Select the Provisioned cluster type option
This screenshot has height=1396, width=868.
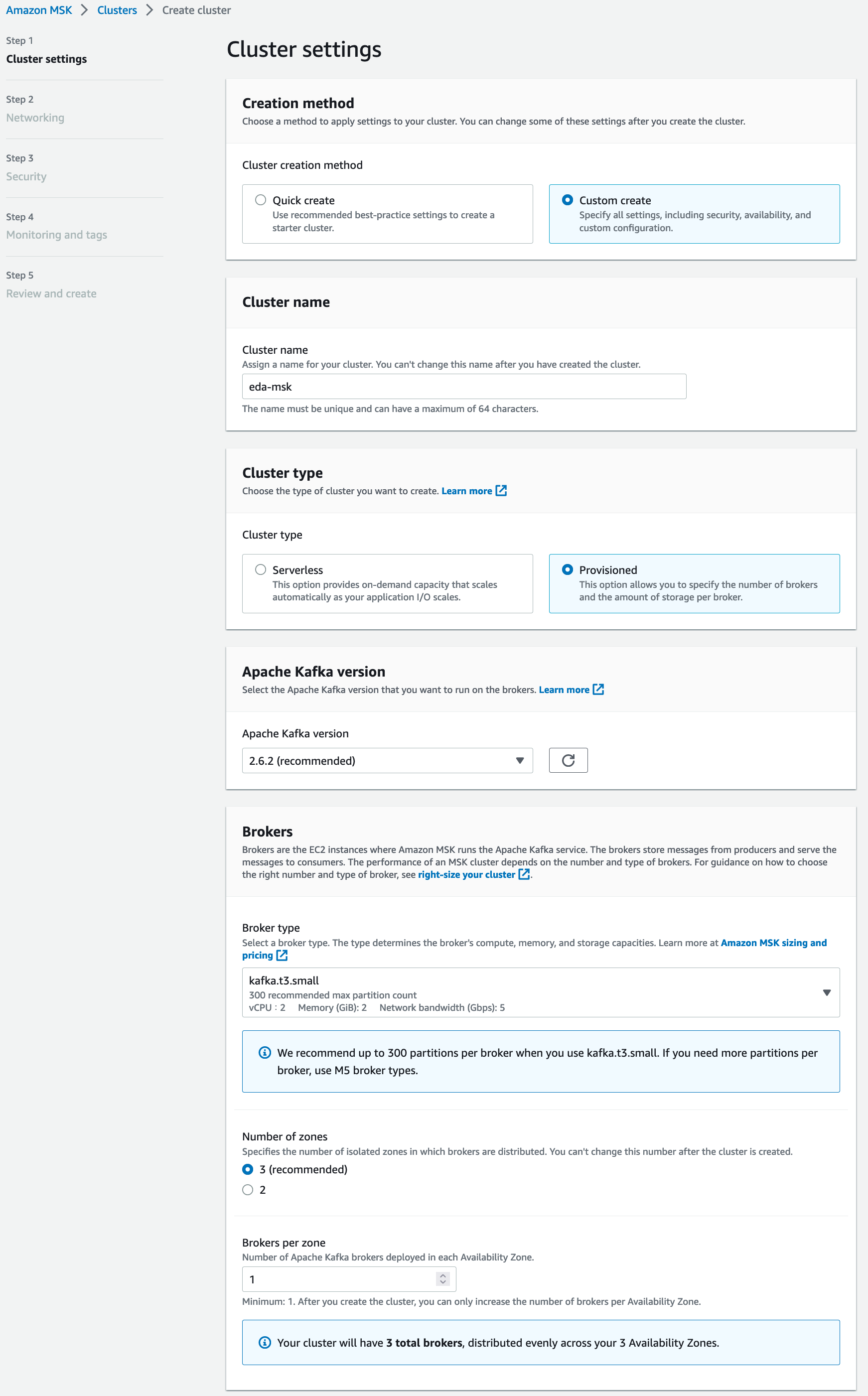694,583
